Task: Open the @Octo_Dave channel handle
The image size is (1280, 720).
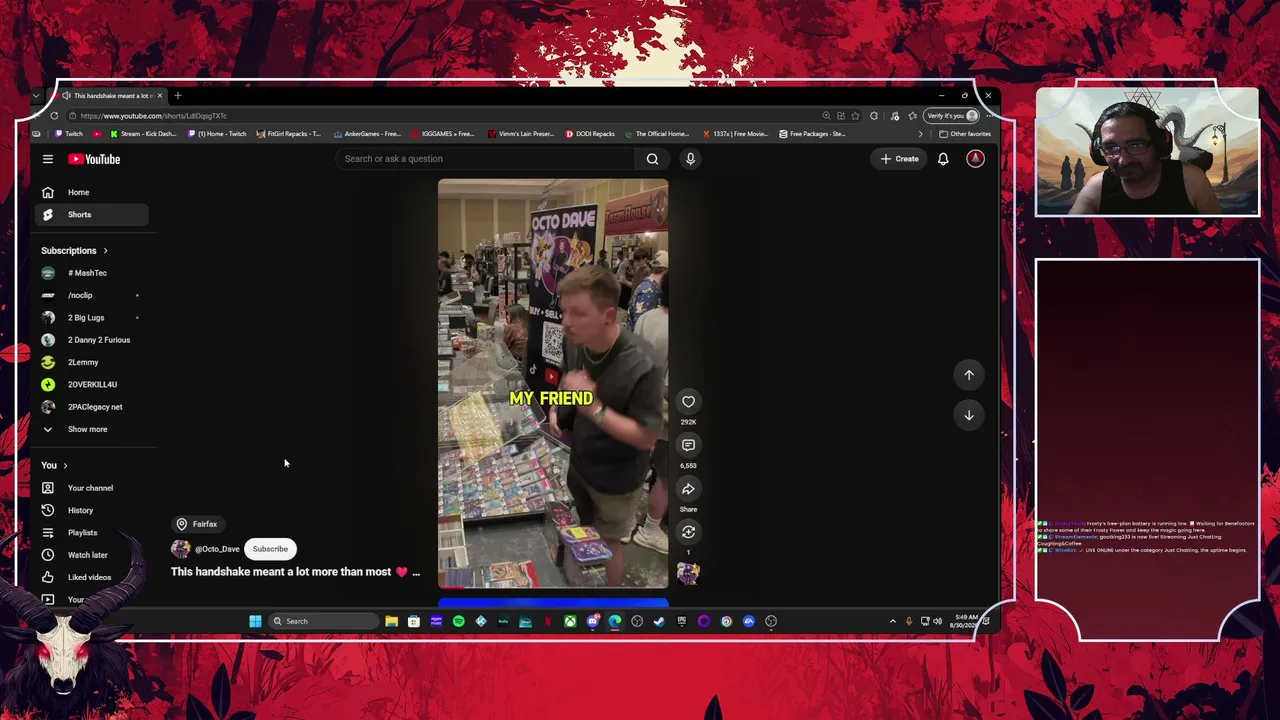Action: coord(217,549)
